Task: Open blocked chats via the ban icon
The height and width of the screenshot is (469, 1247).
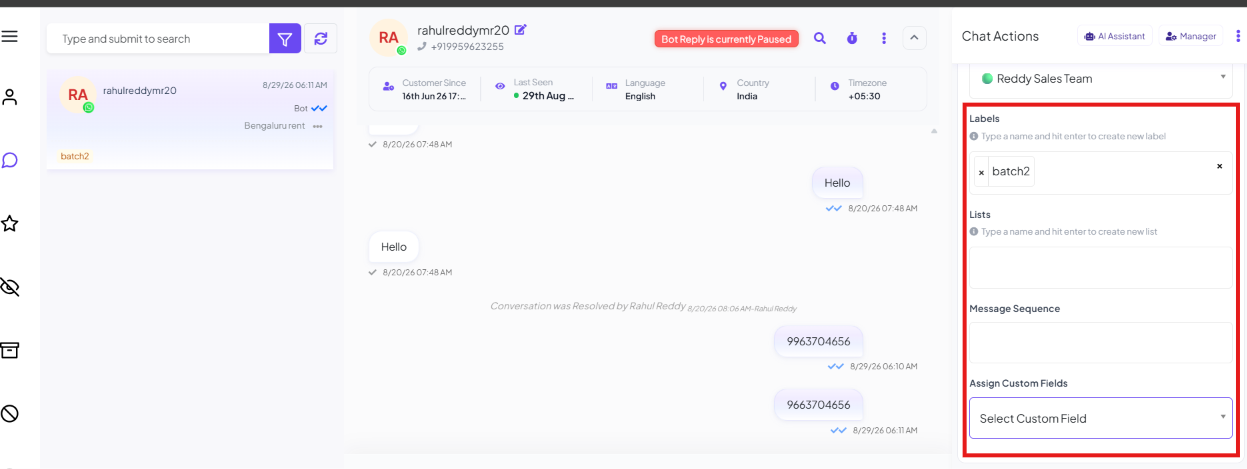Action: [x=10, y=413]
